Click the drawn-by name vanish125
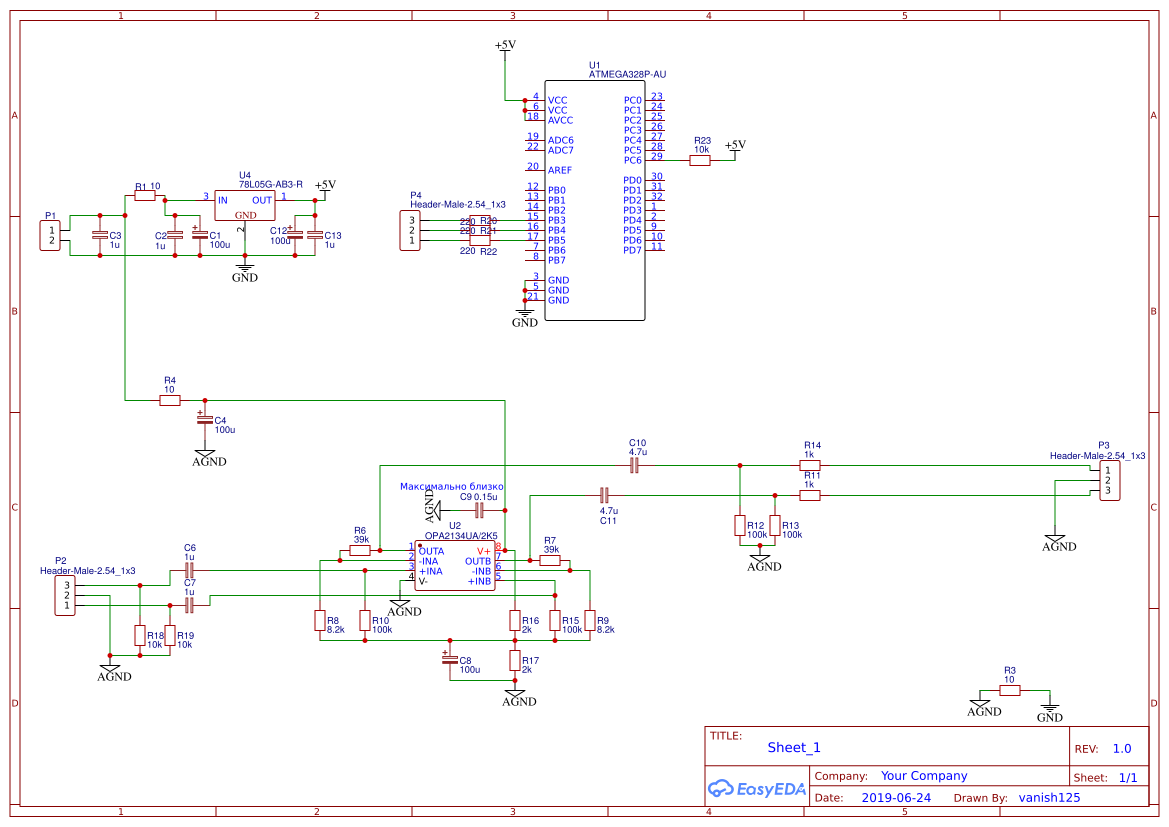 (1049, 798)
